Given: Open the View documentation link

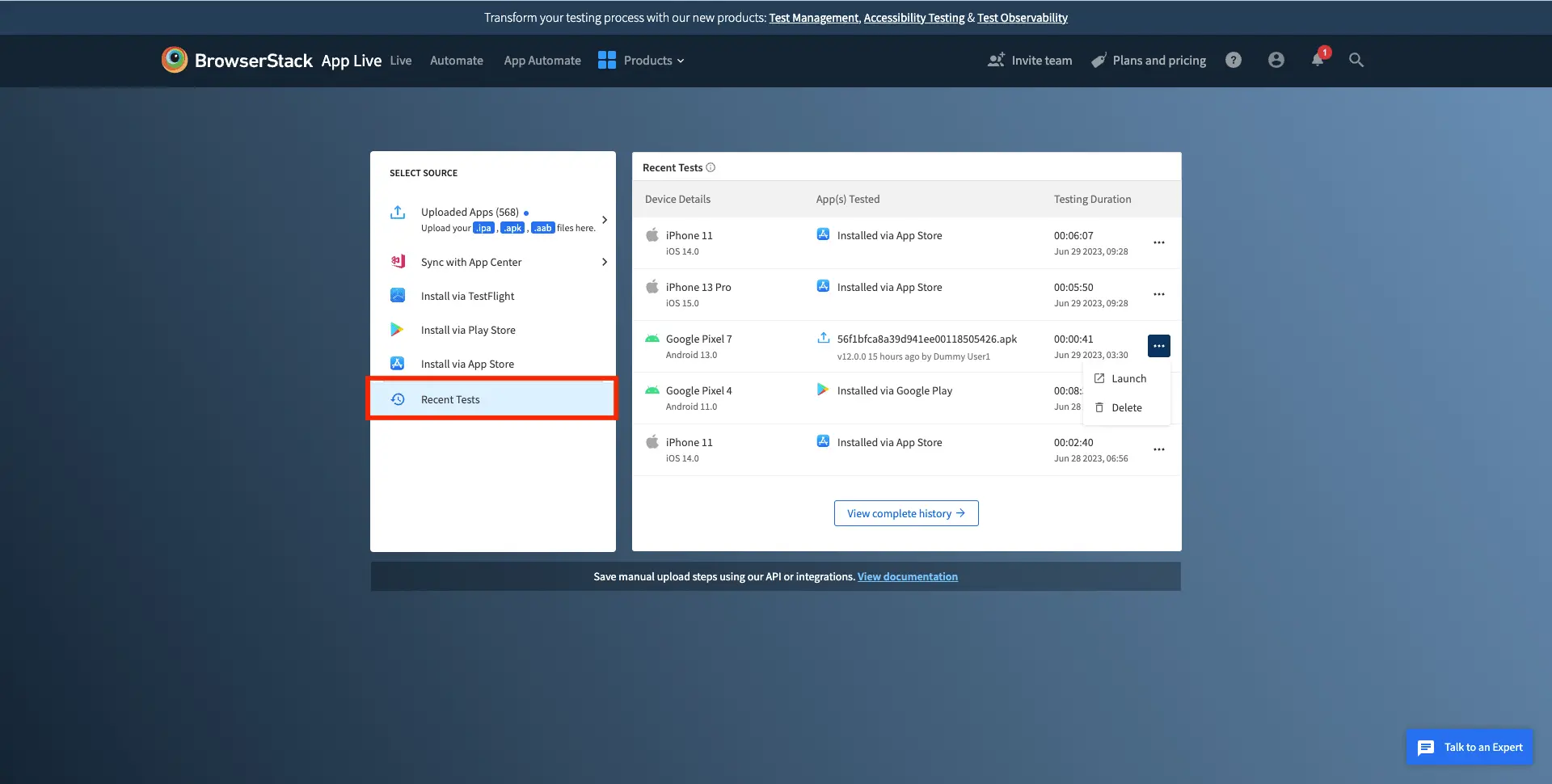Looking at the screenshot, I should point(907,576).
